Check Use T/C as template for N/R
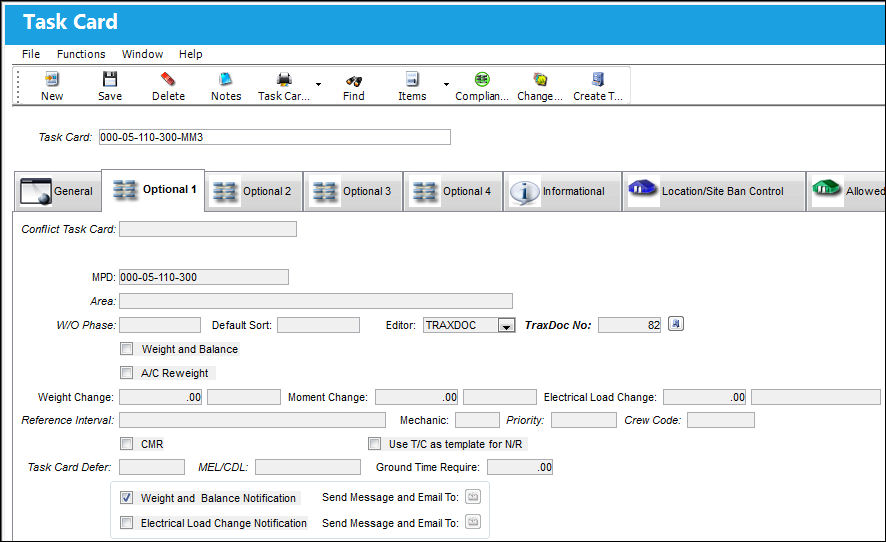Image resolution: width=886 pixels, height=542 pixels. (374, 444)
